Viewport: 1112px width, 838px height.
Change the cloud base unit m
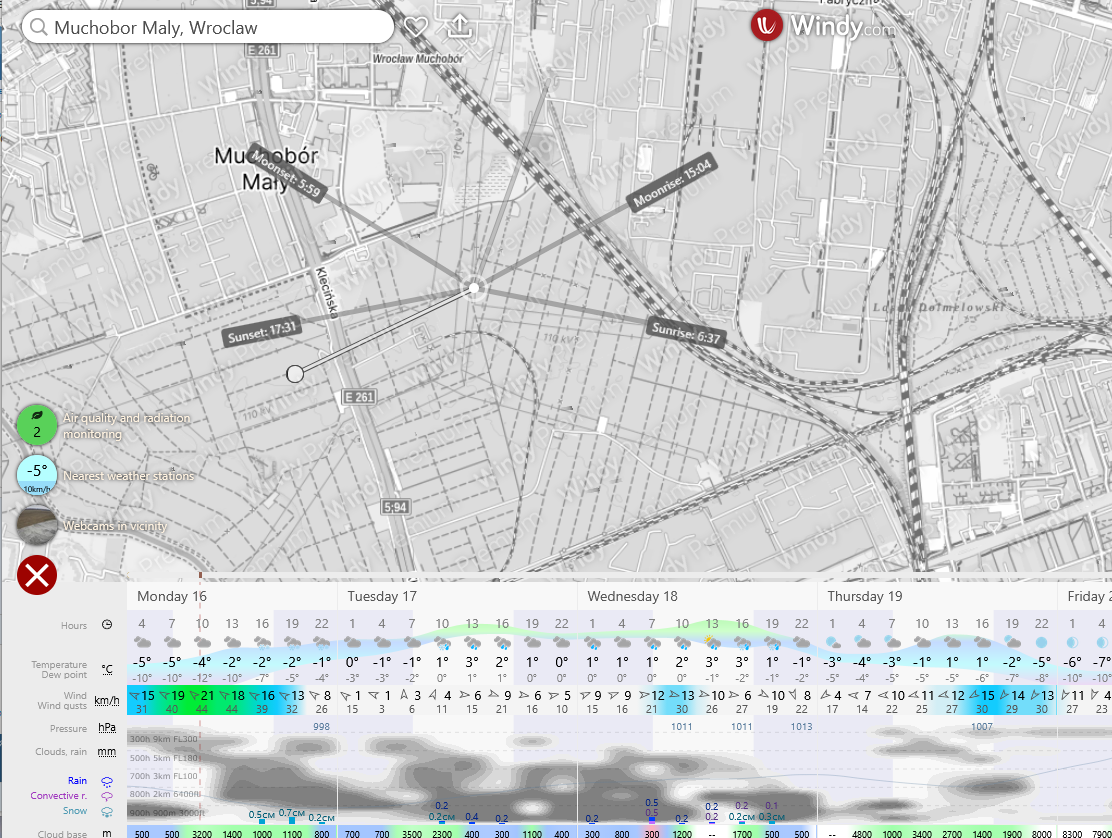[x=106, y=833]
